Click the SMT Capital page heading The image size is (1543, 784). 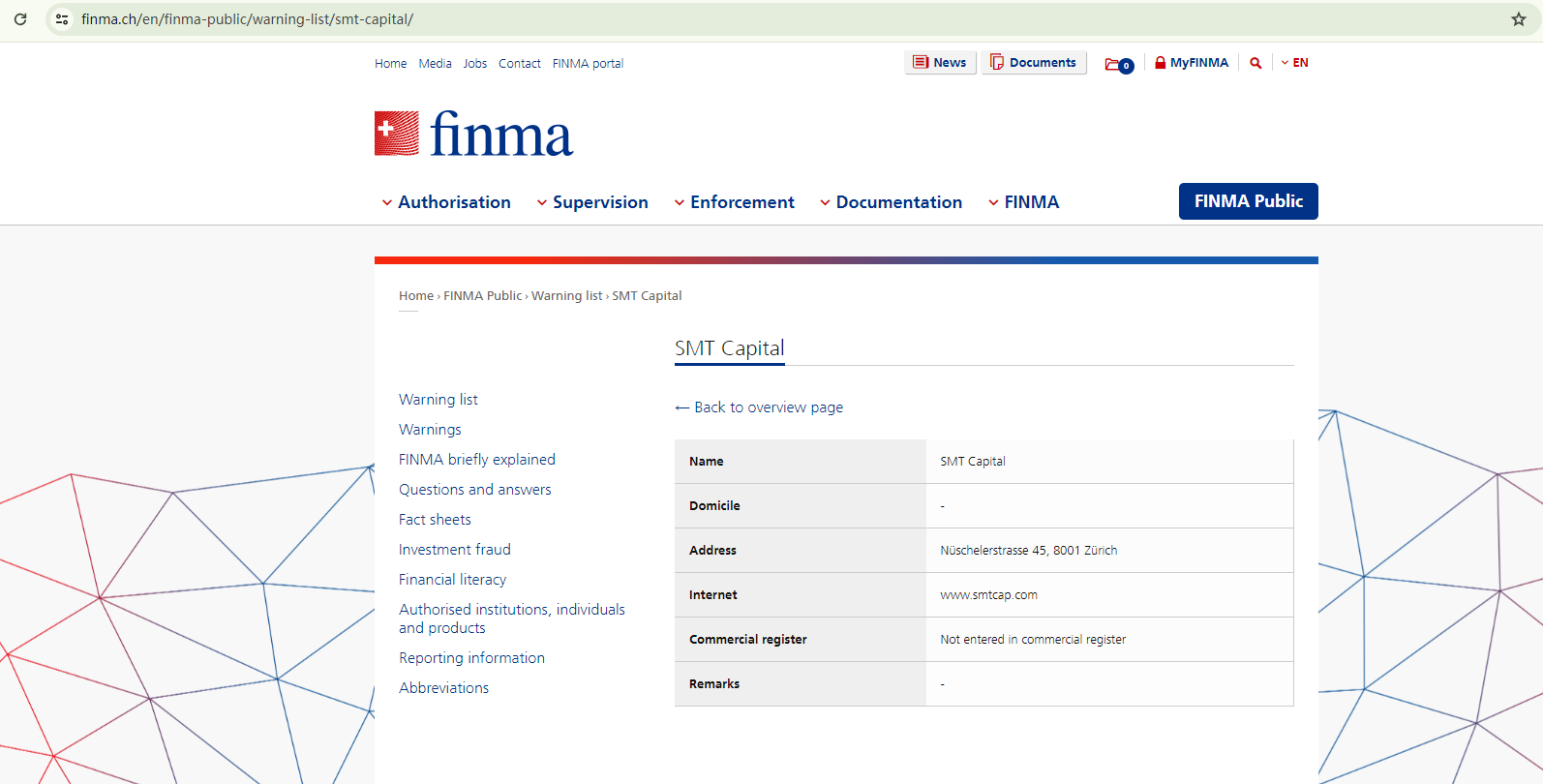(730, 348)
